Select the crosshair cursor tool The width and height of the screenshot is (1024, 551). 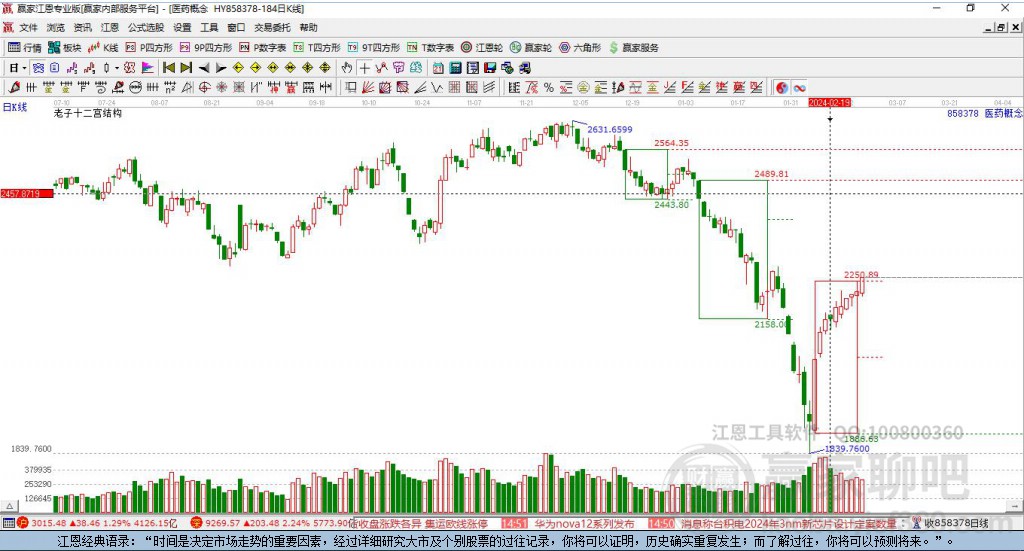364,68
